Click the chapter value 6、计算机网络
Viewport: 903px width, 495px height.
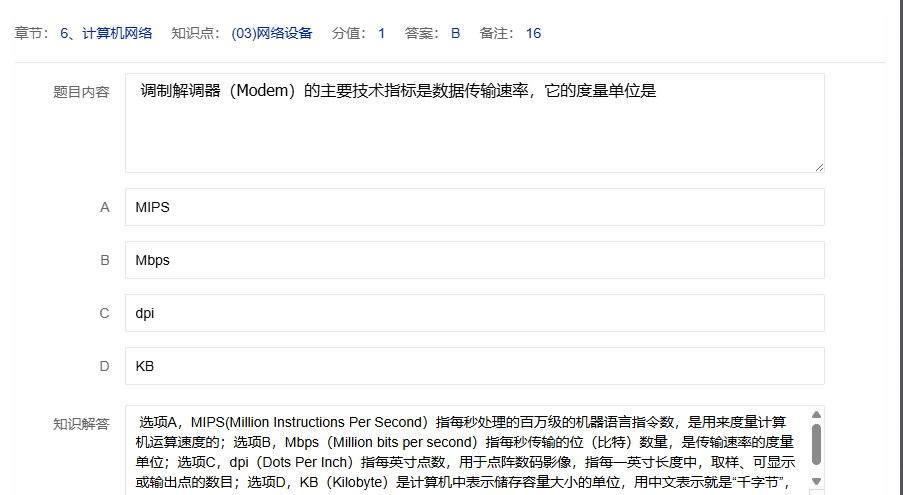[106, 33]
